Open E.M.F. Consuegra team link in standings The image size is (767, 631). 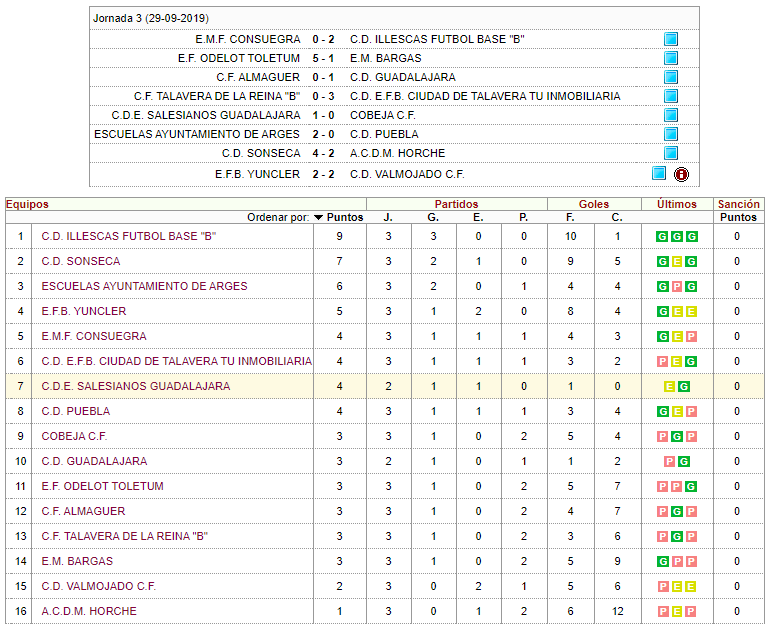point(94,336)
